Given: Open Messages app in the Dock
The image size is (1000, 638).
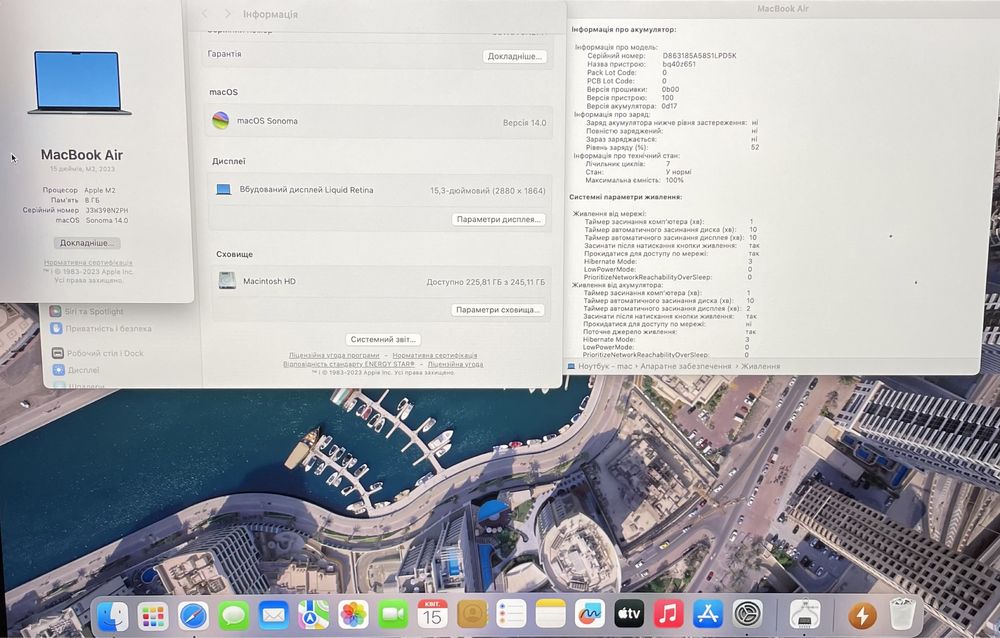Looking at the screenshot, I should click(x=233, y=616).
